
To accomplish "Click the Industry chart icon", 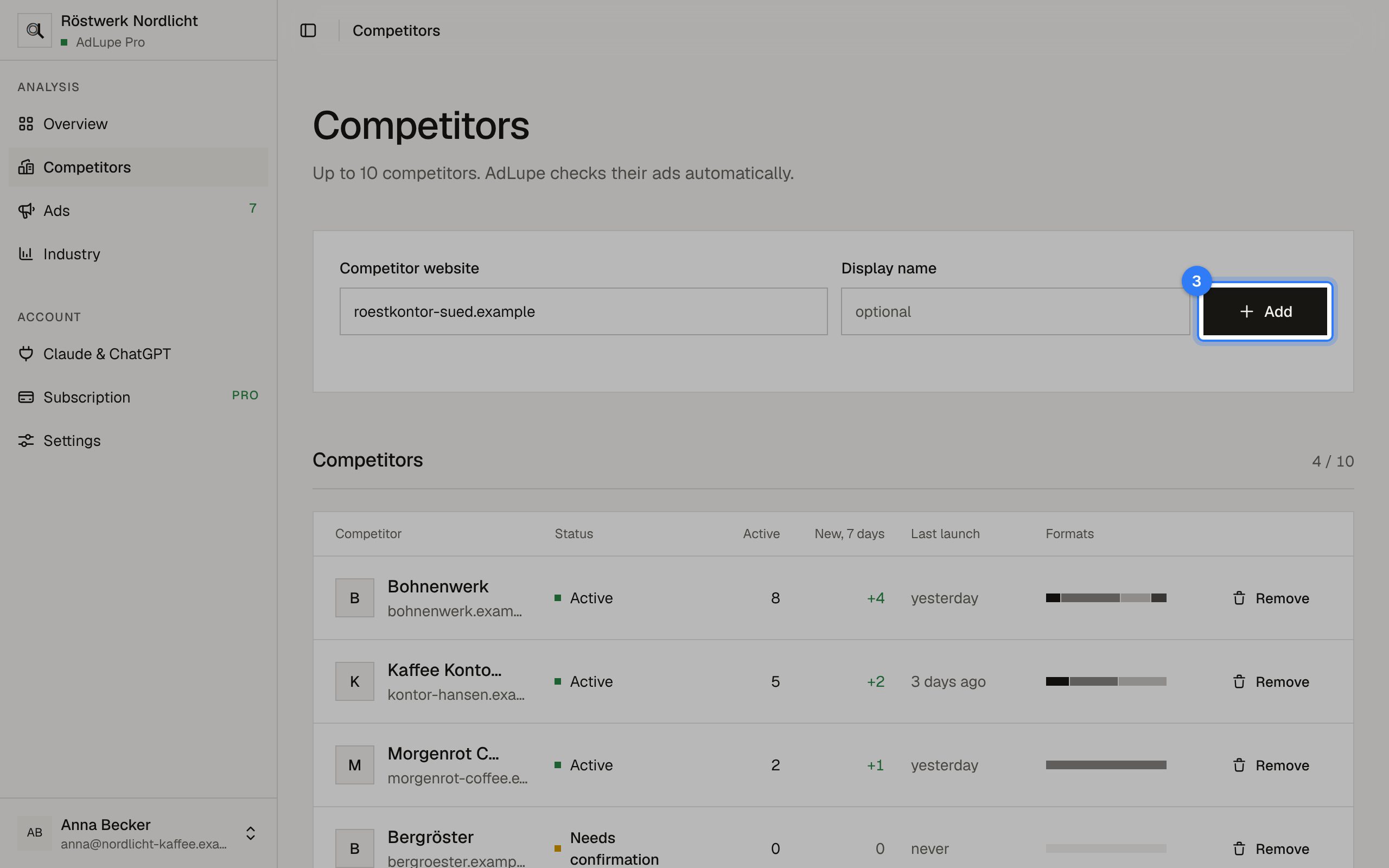I will [26, 254].
